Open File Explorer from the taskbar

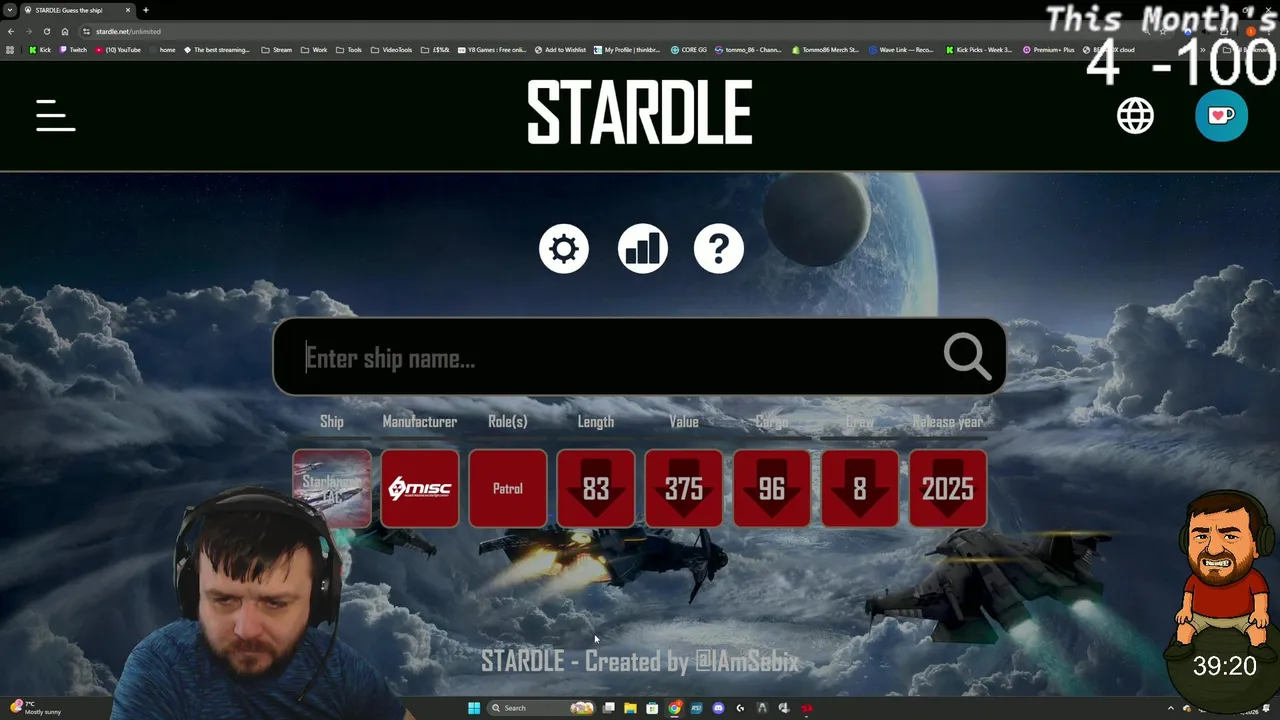tap(630, 708)
